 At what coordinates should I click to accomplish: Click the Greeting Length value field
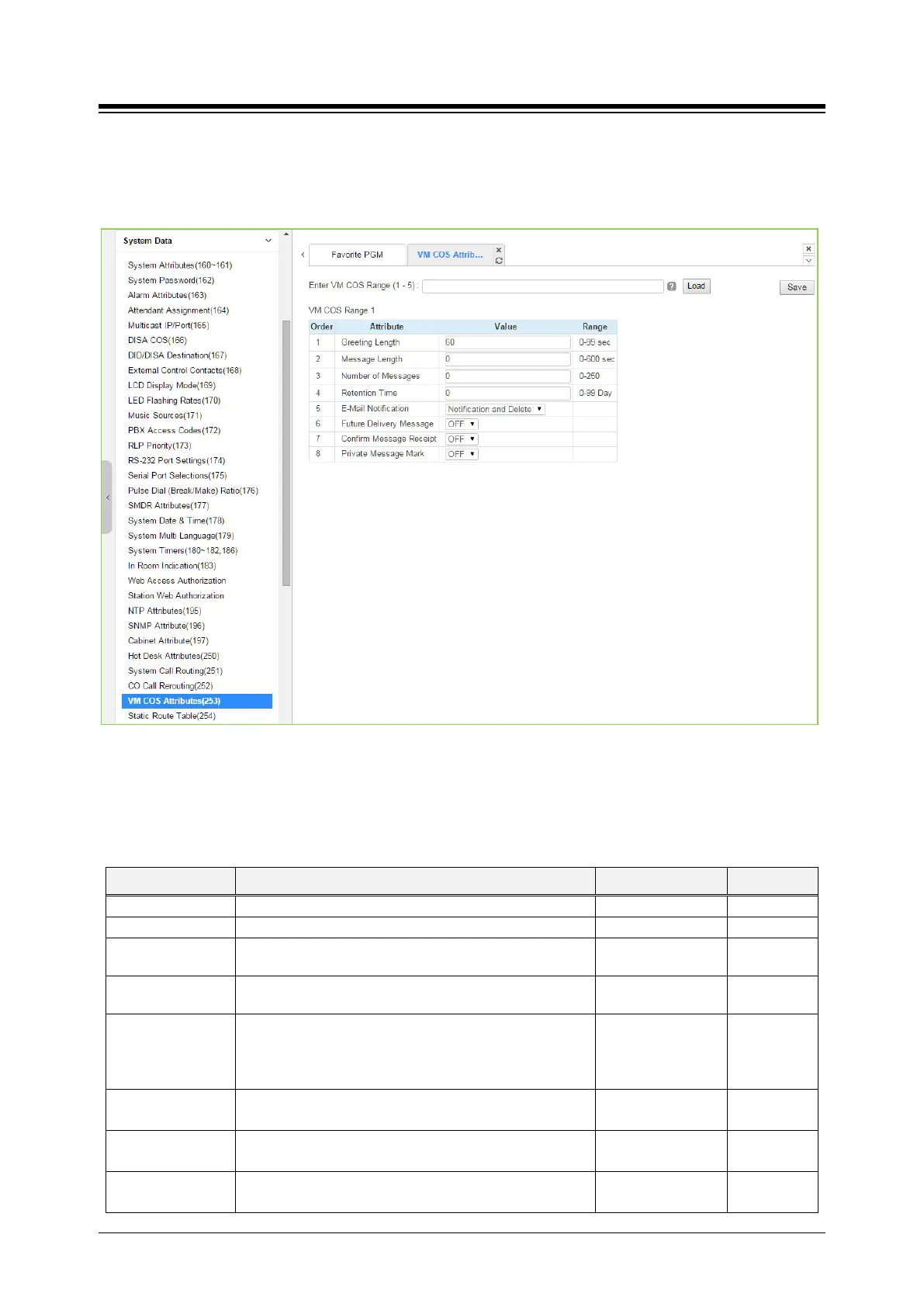(x=507, y=342)
